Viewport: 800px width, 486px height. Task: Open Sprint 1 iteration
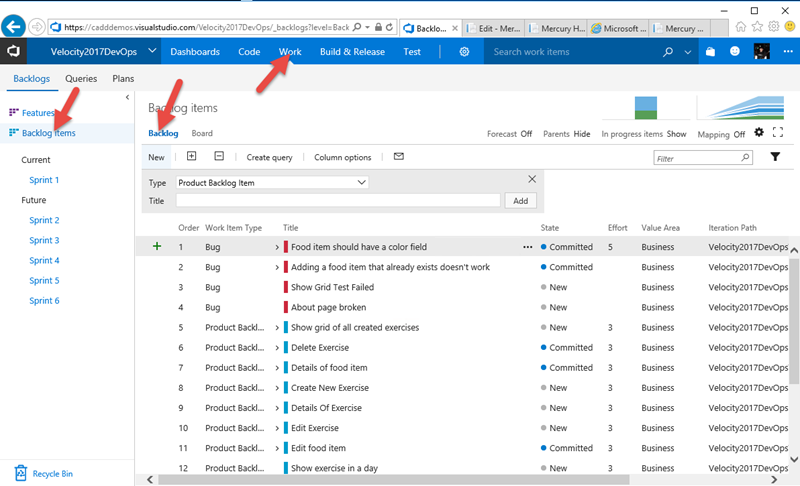click(44, 180)
